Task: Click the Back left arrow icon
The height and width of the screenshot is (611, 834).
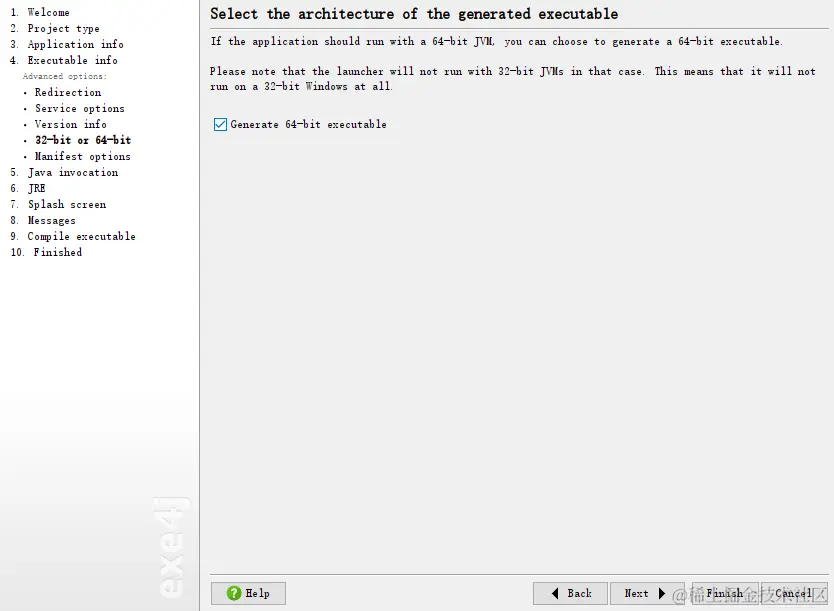Action: click(x=555, y=593)
